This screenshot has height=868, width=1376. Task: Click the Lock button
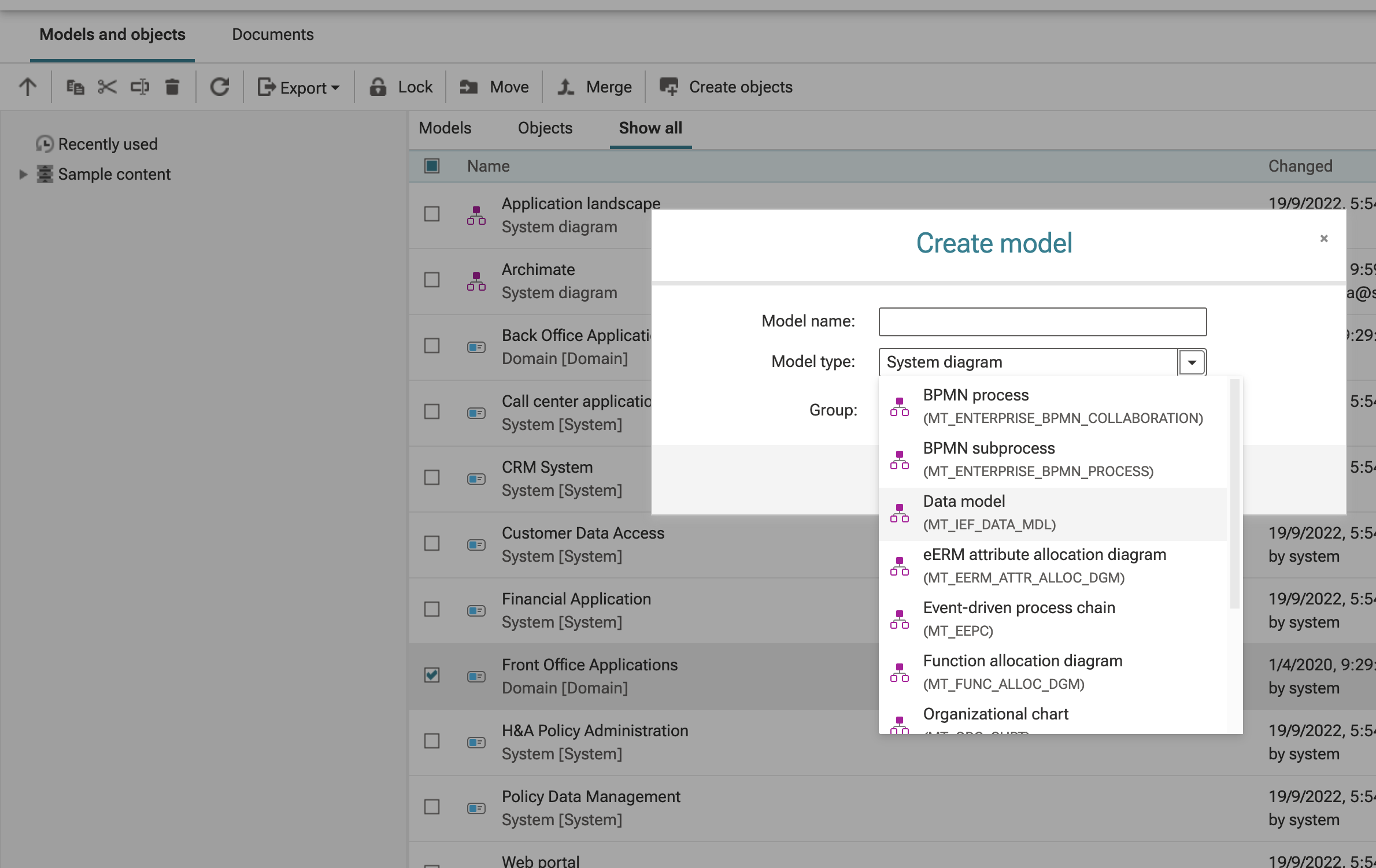point(401,87)
